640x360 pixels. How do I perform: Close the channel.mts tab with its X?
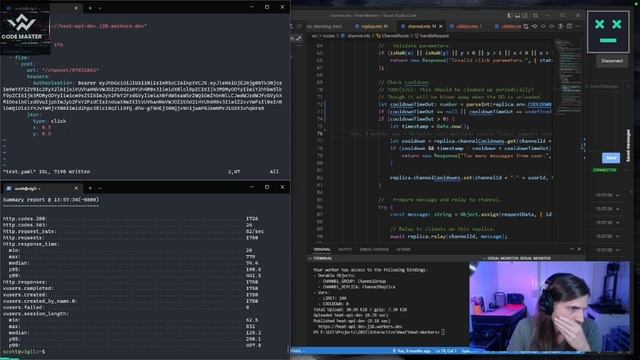tap(441, 27)
